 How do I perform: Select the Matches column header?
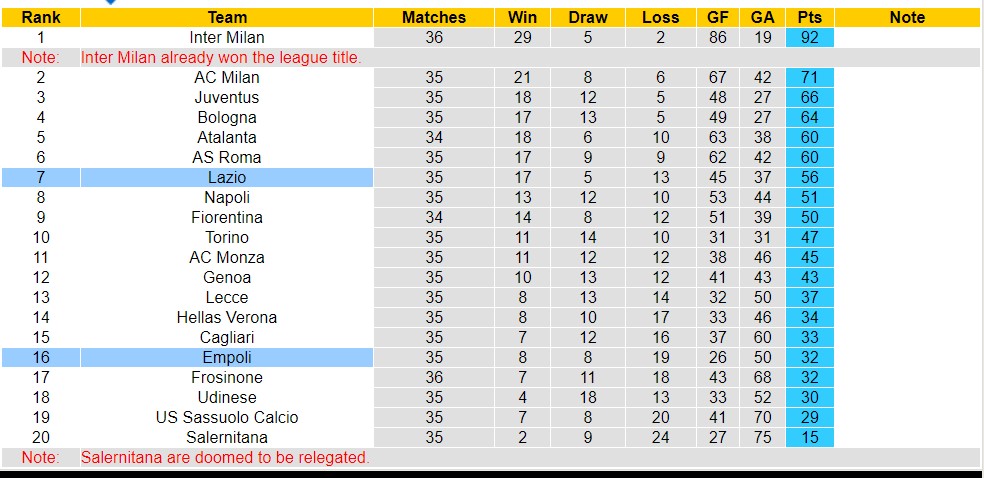click(433, 17)
